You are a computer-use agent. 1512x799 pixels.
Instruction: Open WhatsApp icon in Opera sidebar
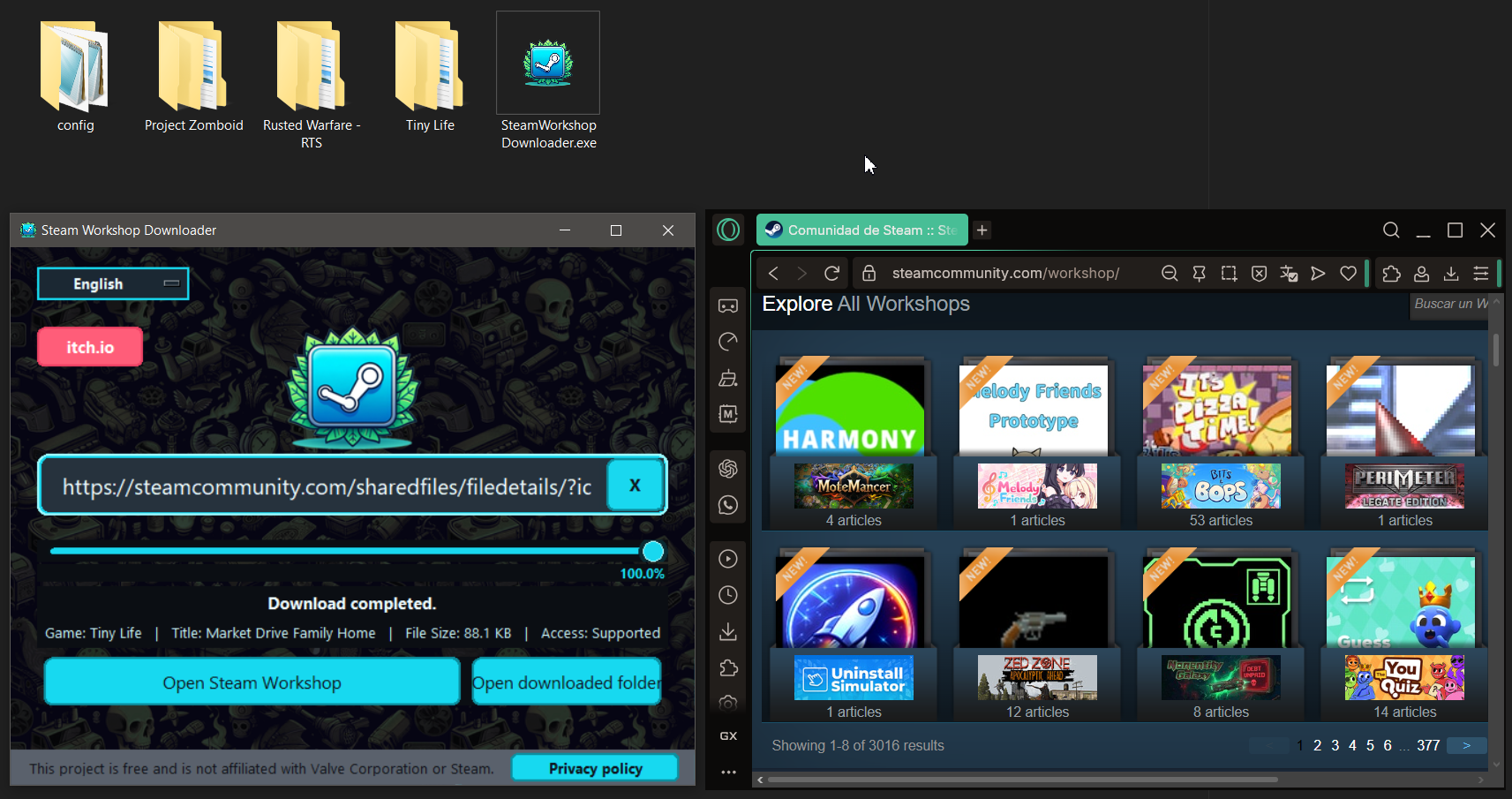[728, 505]
